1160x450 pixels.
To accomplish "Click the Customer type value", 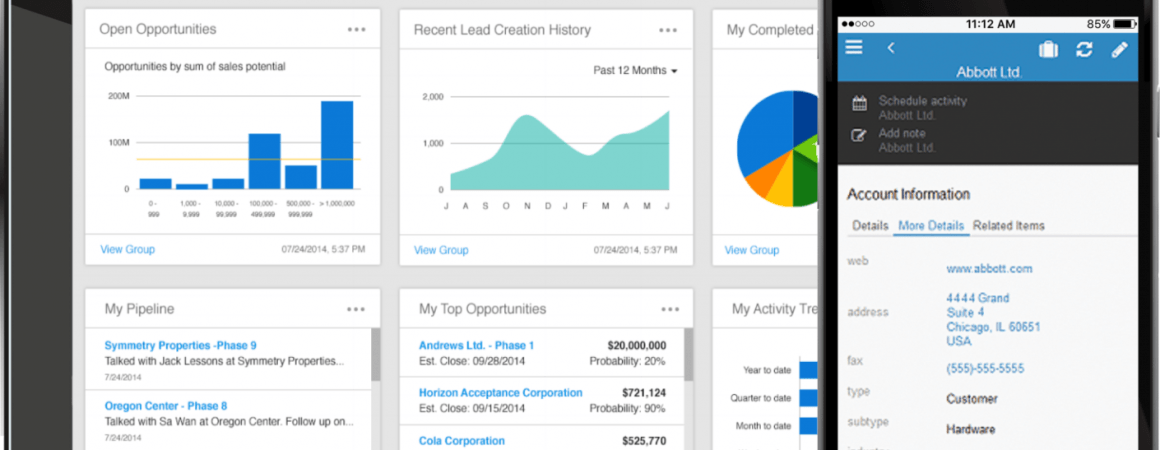I will point(972,399).
